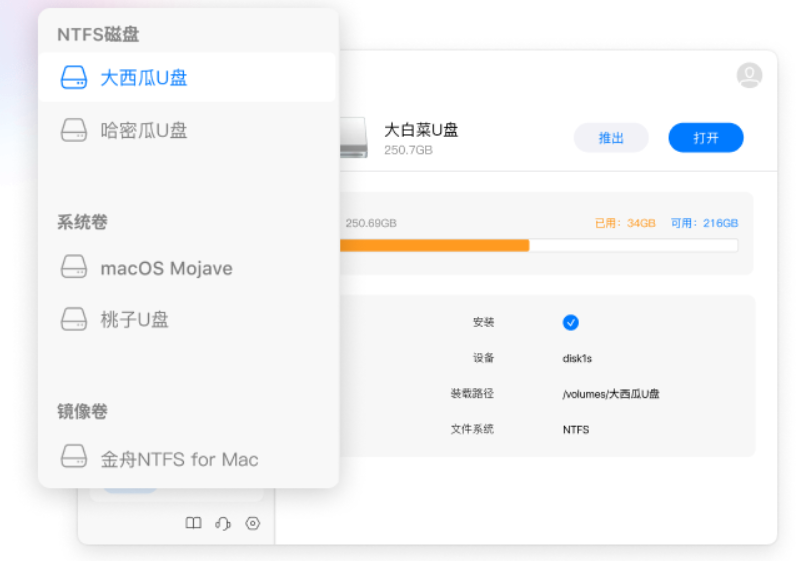Click the NTFS file system value
The width and height of the screenshot is (802, 561).
click(576, 430)
